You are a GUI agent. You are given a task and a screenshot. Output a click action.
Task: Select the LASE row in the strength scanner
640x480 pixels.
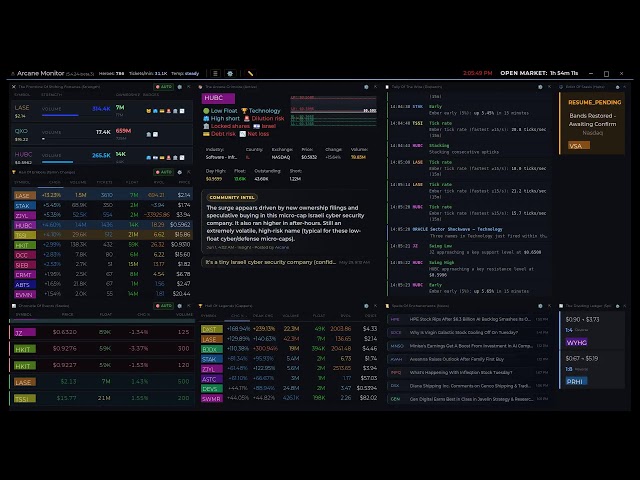(x=102, y=111)
